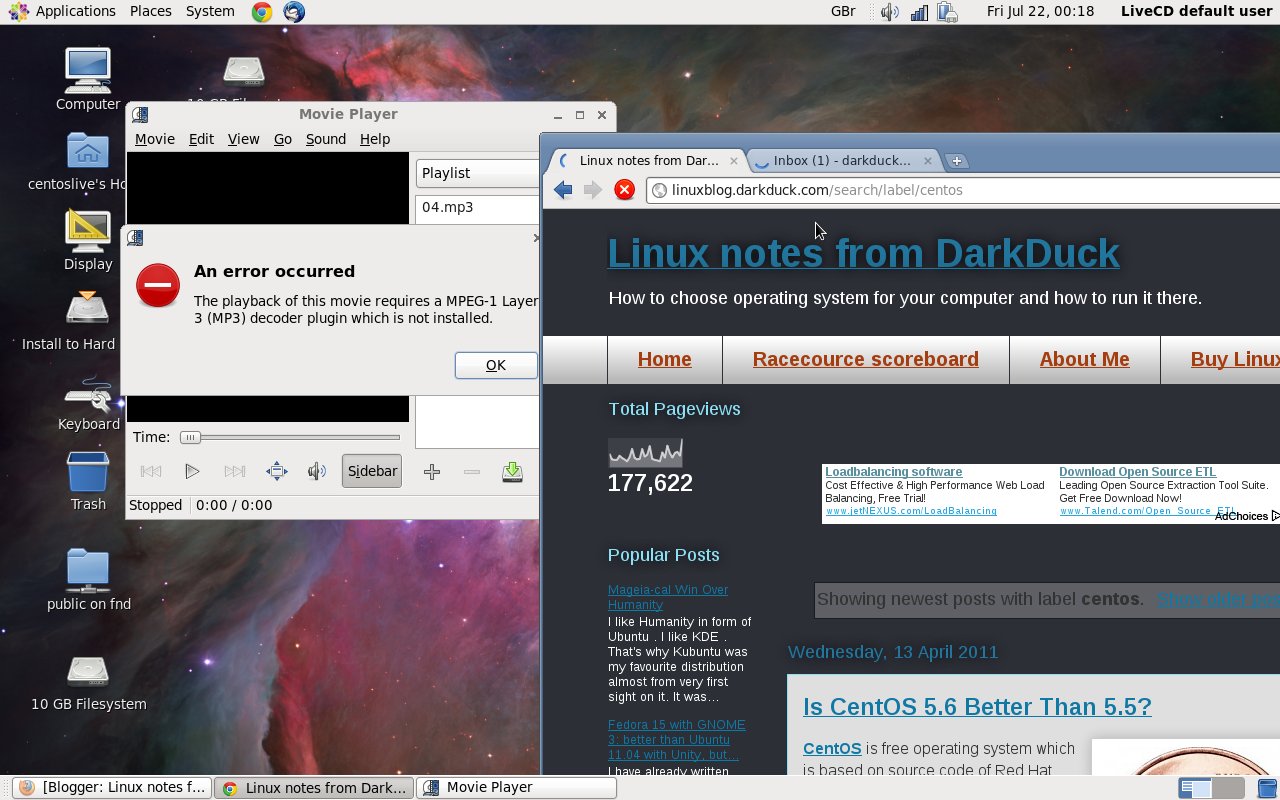Open Fedora 15 with GNOME 3 post link
This screenshot has height=800, width=1280.
click(x=676, y=739)
